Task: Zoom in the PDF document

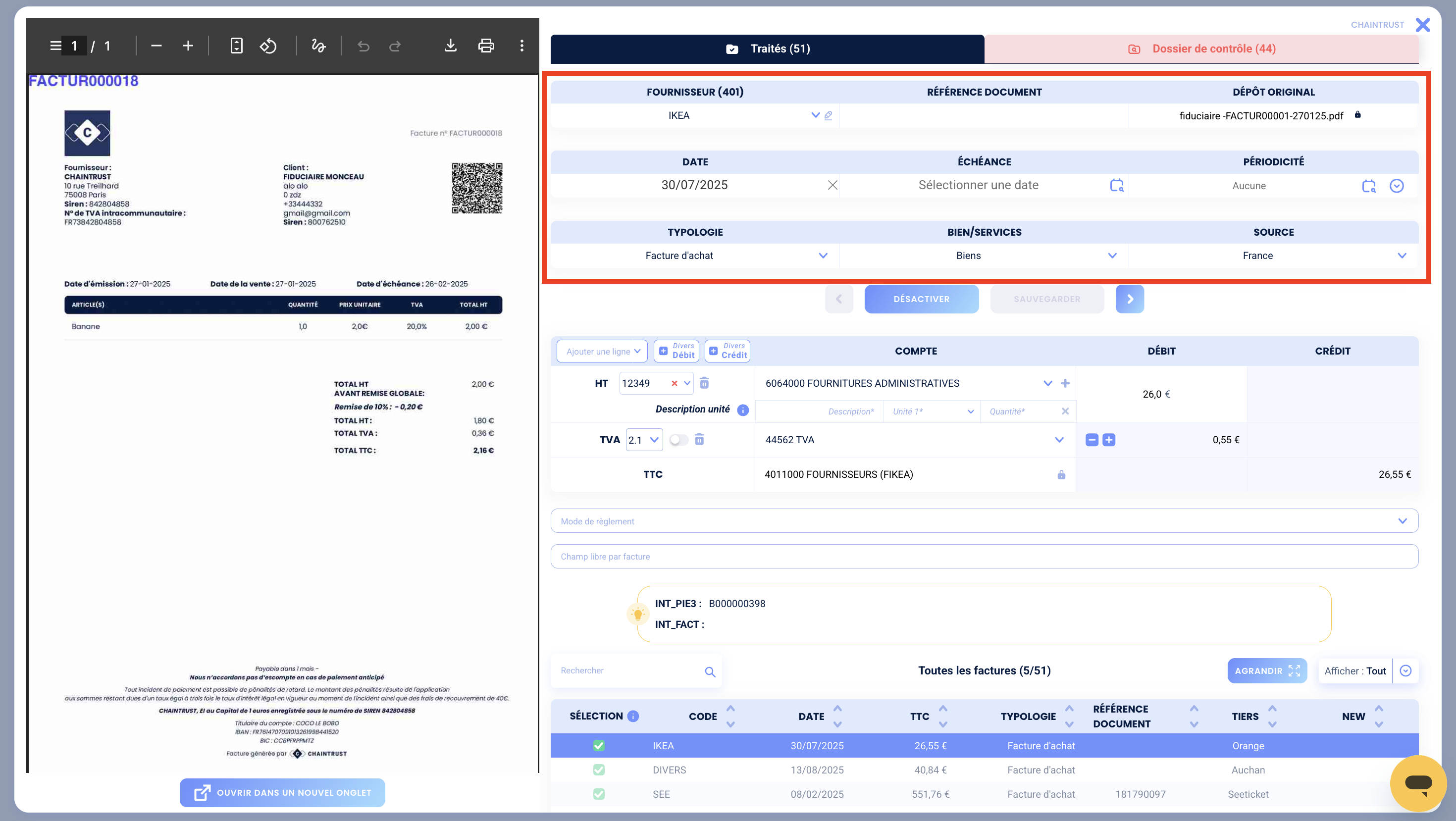Action: 188,46
